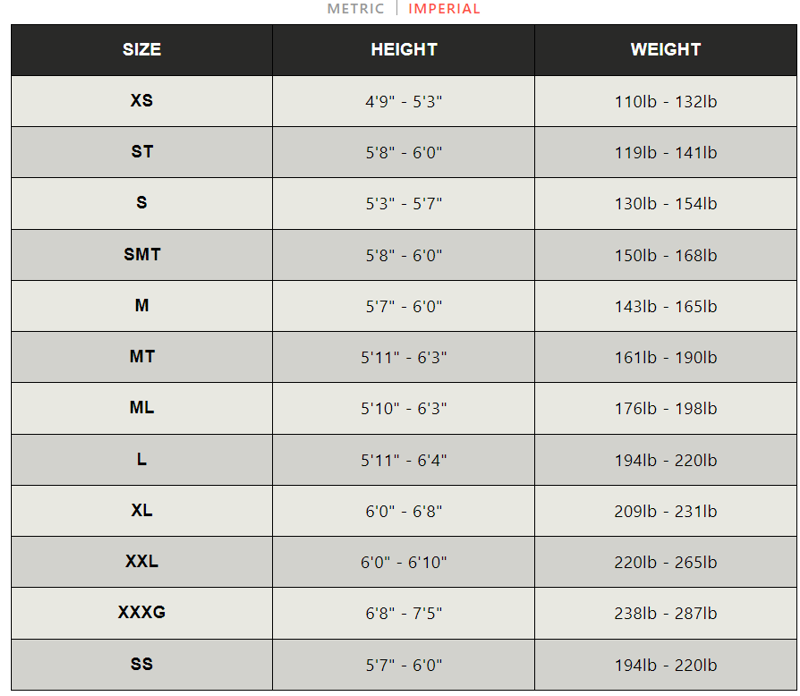This screenshot has height=696, width=800.
Task: Select the XS size row
Action: [x=141, y=101]
